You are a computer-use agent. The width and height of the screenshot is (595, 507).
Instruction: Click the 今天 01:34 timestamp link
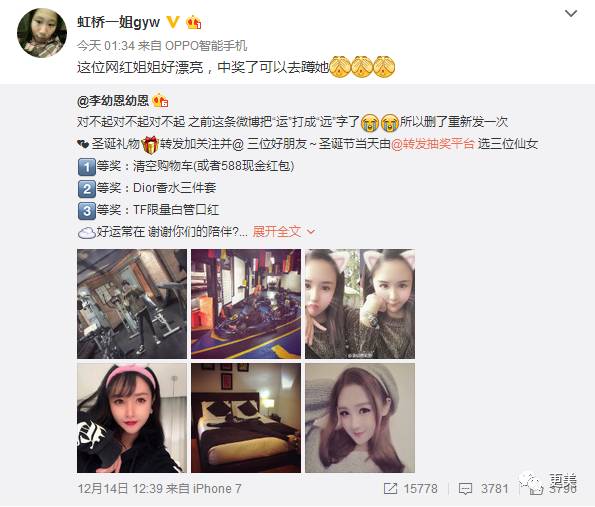106,46
